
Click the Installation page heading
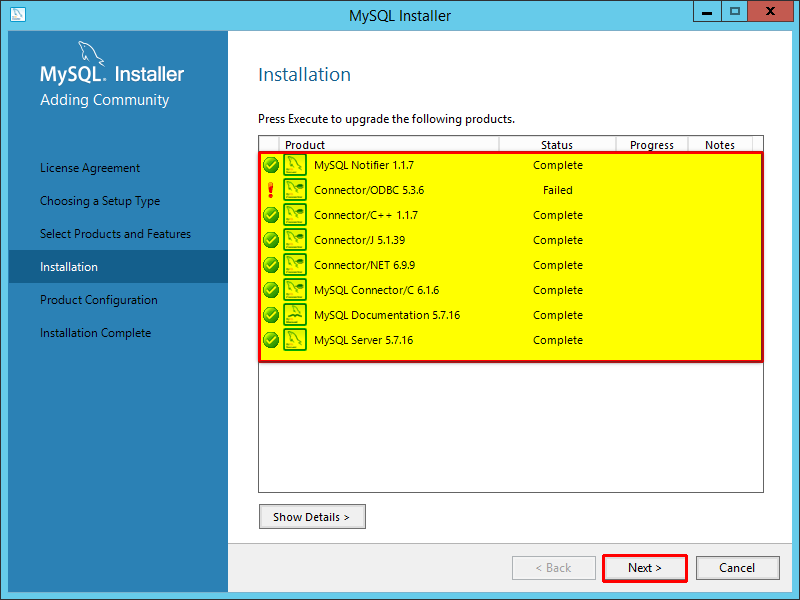click(x=305, y=74)
